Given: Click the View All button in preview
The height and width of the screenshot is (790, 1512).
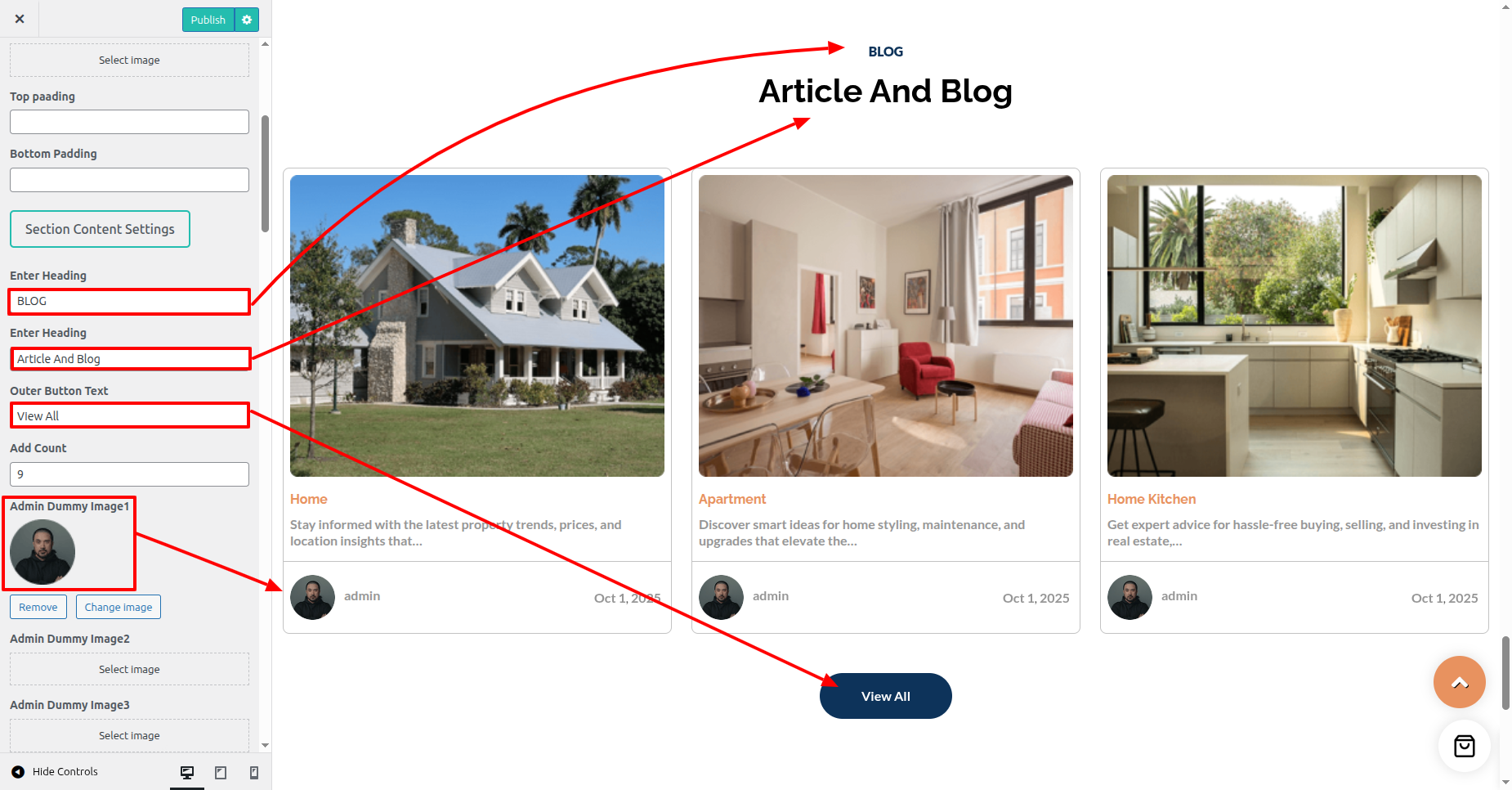Looking at the screenshot, I should point(886,696).
